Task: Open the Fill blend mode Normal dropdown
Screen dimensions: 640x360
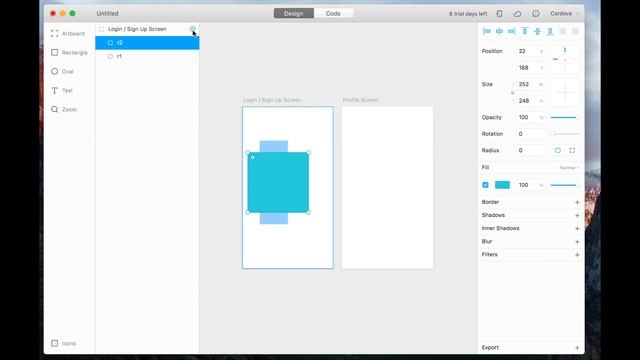Action: (x=569, y=168)
